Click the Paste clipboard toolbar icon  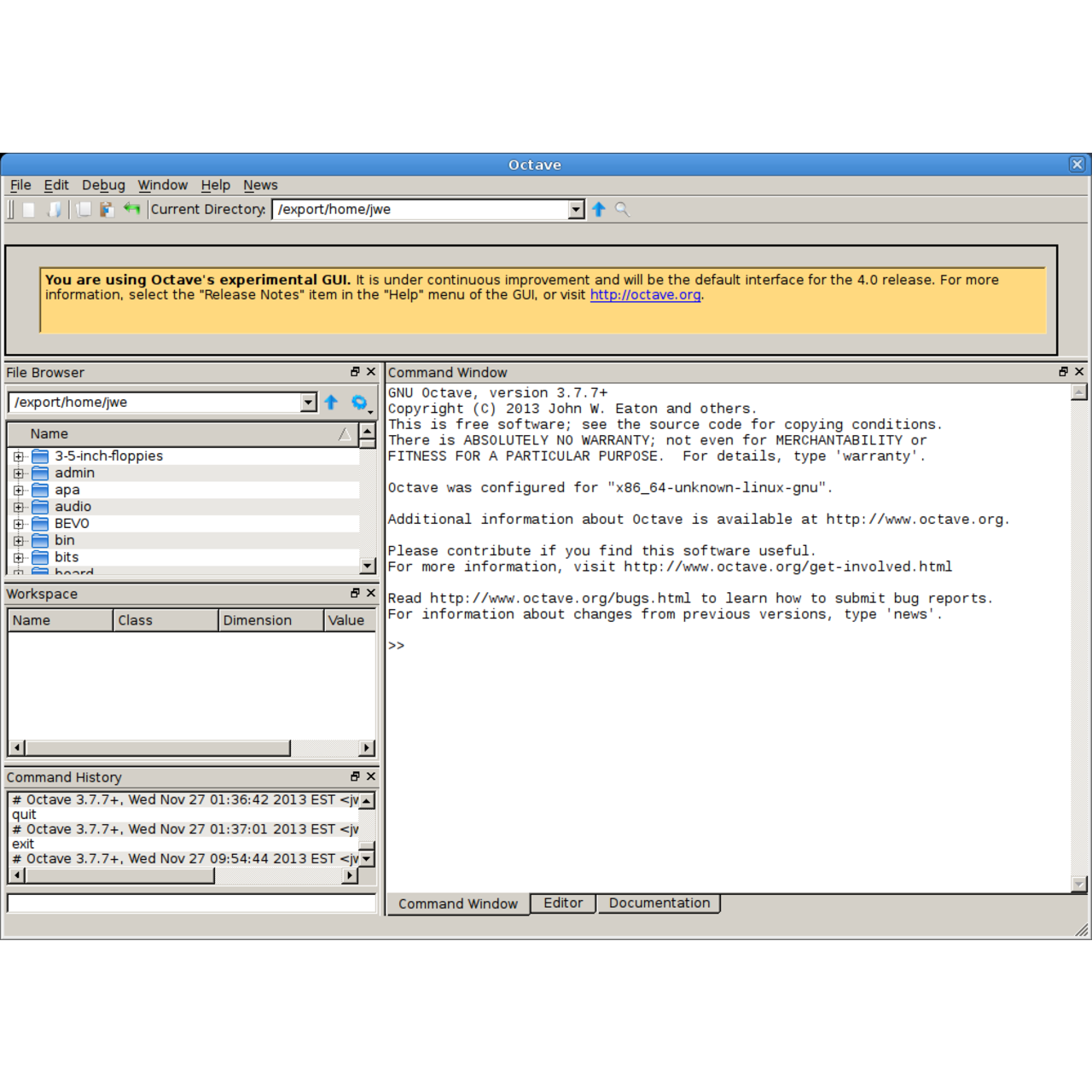107,210
